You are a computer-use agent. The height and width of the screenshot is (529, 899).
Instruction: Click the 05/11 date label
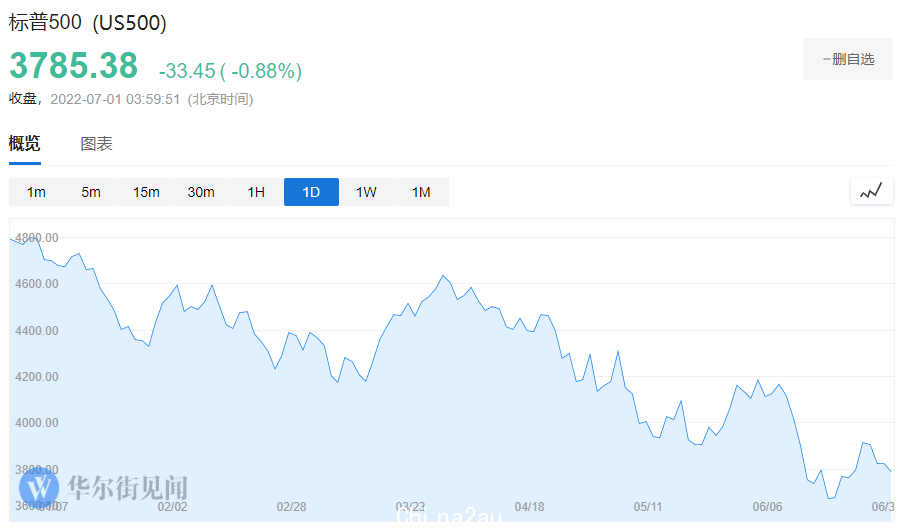click(648, 507)
